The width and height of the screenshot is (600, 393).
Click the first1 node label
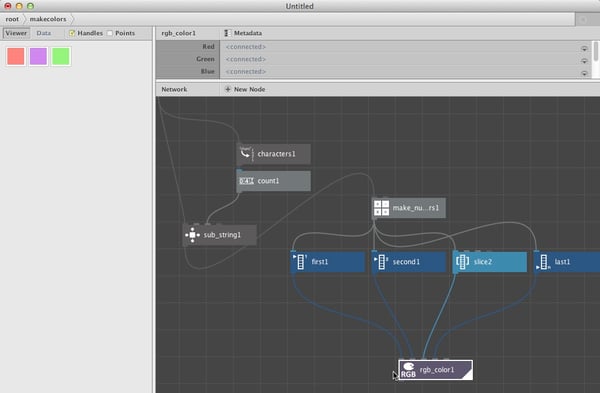coord(320,262)
